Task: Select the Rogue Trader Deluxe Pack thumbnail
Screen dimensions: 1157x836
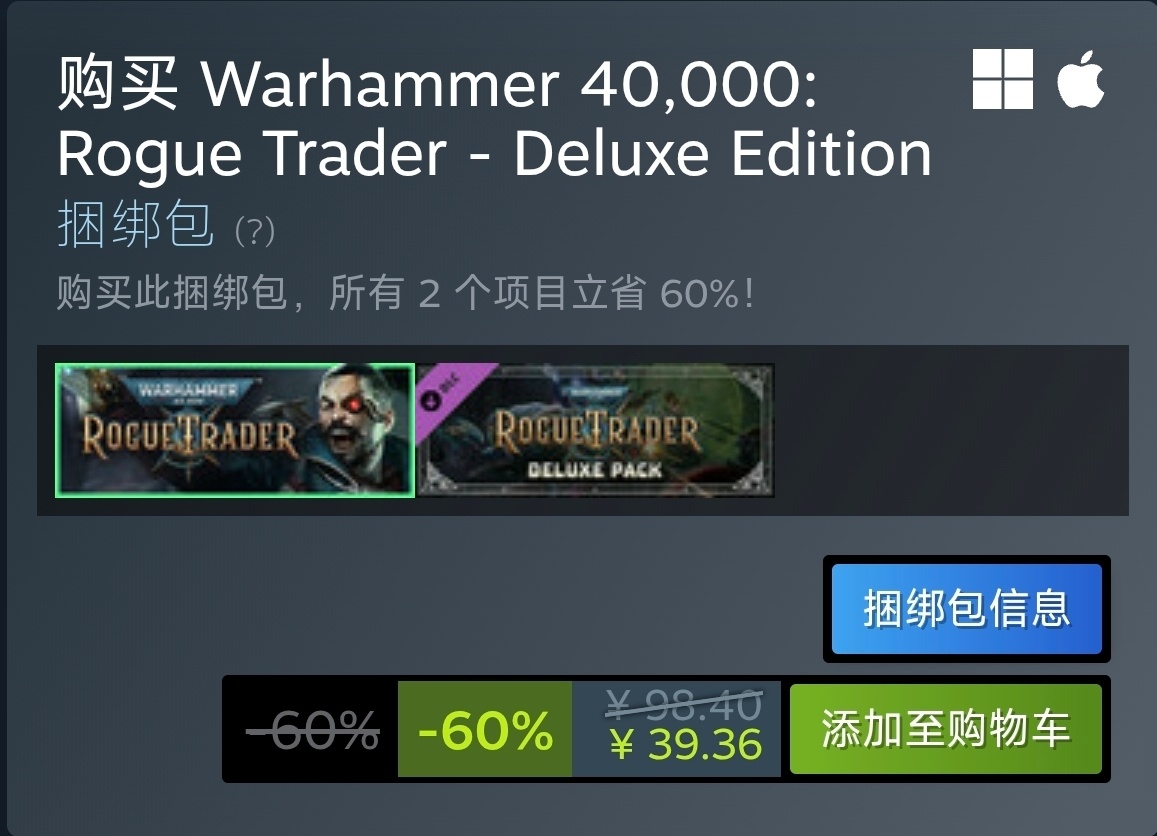Action: pos(595,430)
